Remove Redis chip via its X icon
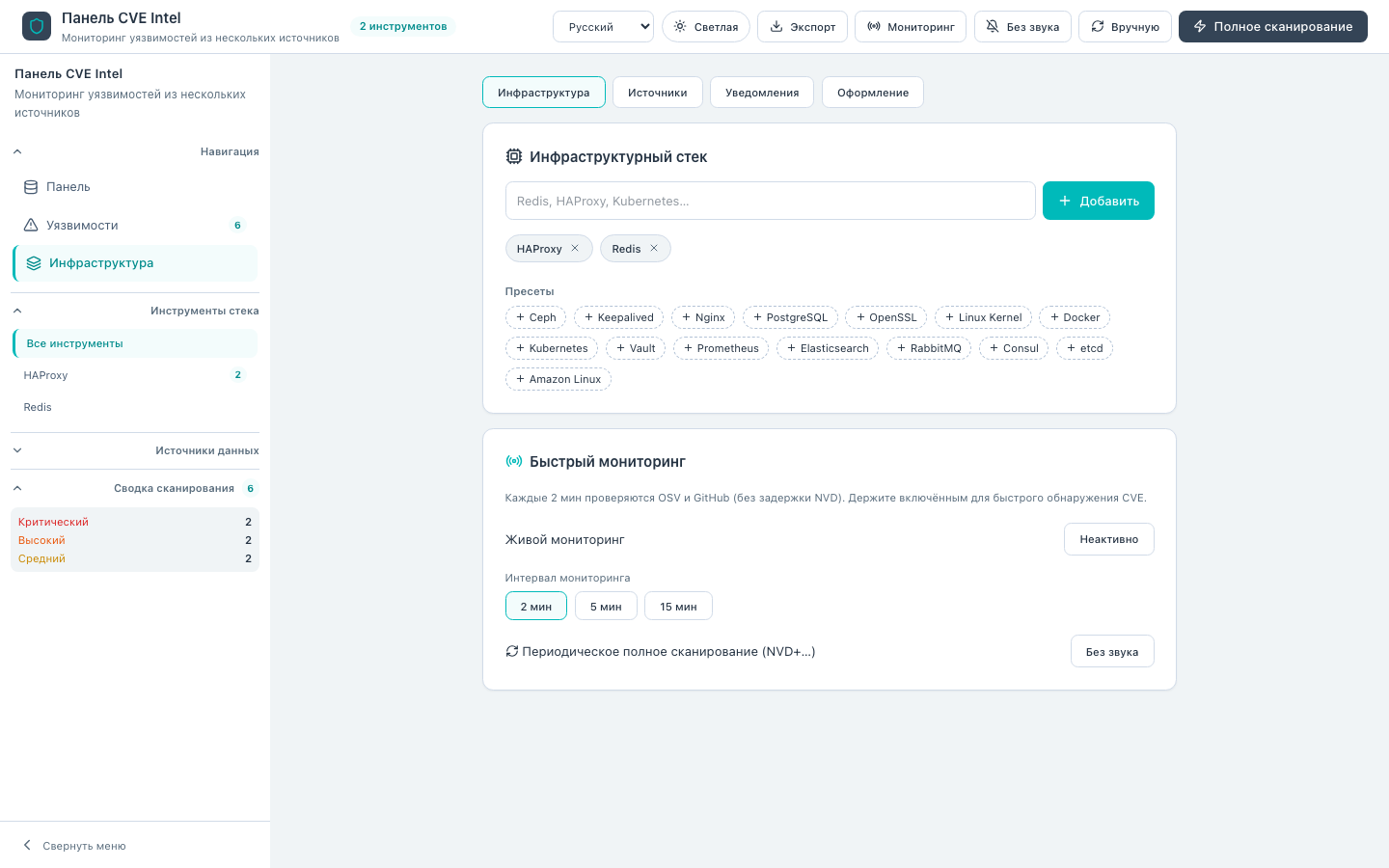The image size is (1389, 868). pyautogui.click(x=654, y=248)
